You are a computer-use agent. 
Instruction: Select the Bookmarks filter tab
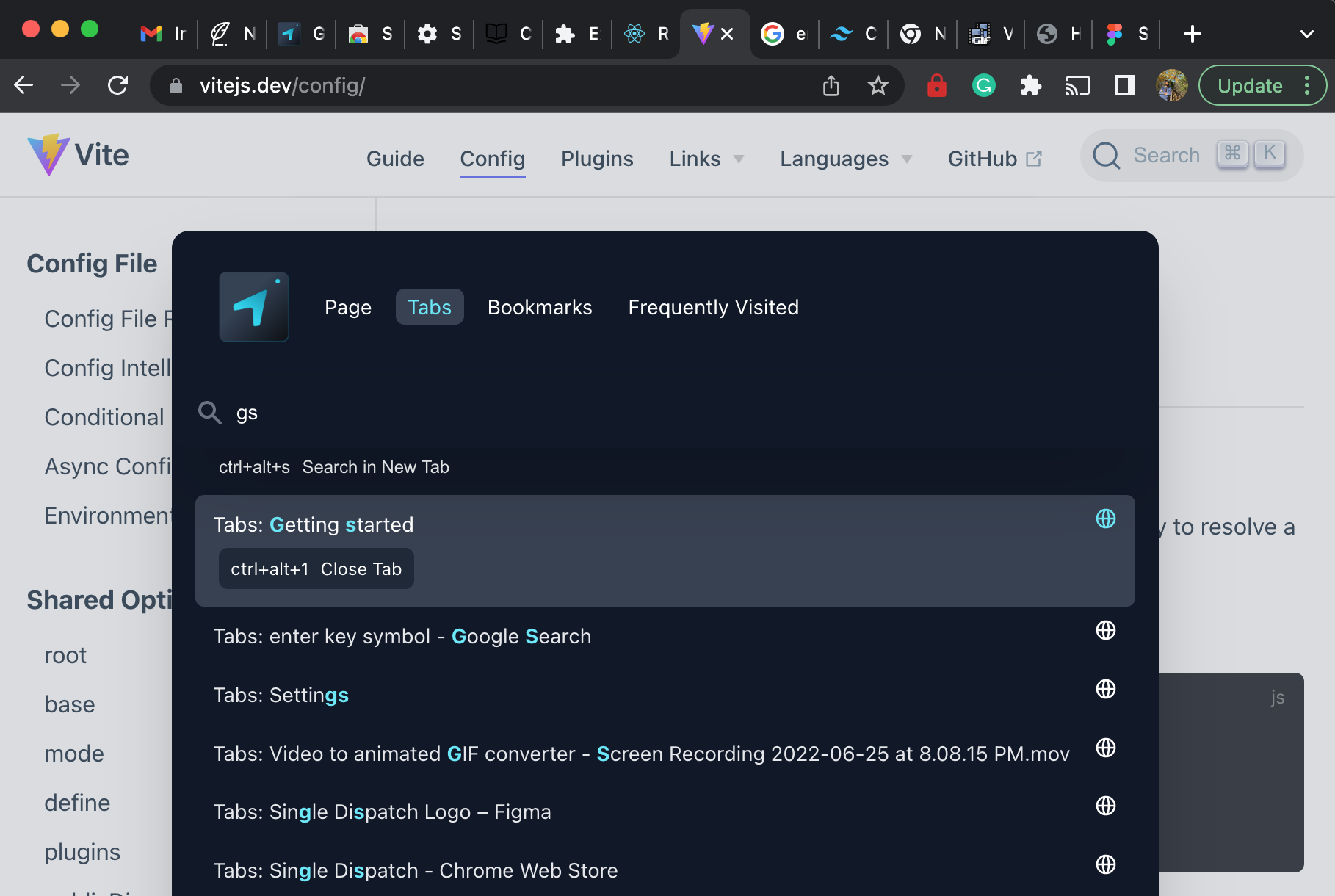click(540, 307)
